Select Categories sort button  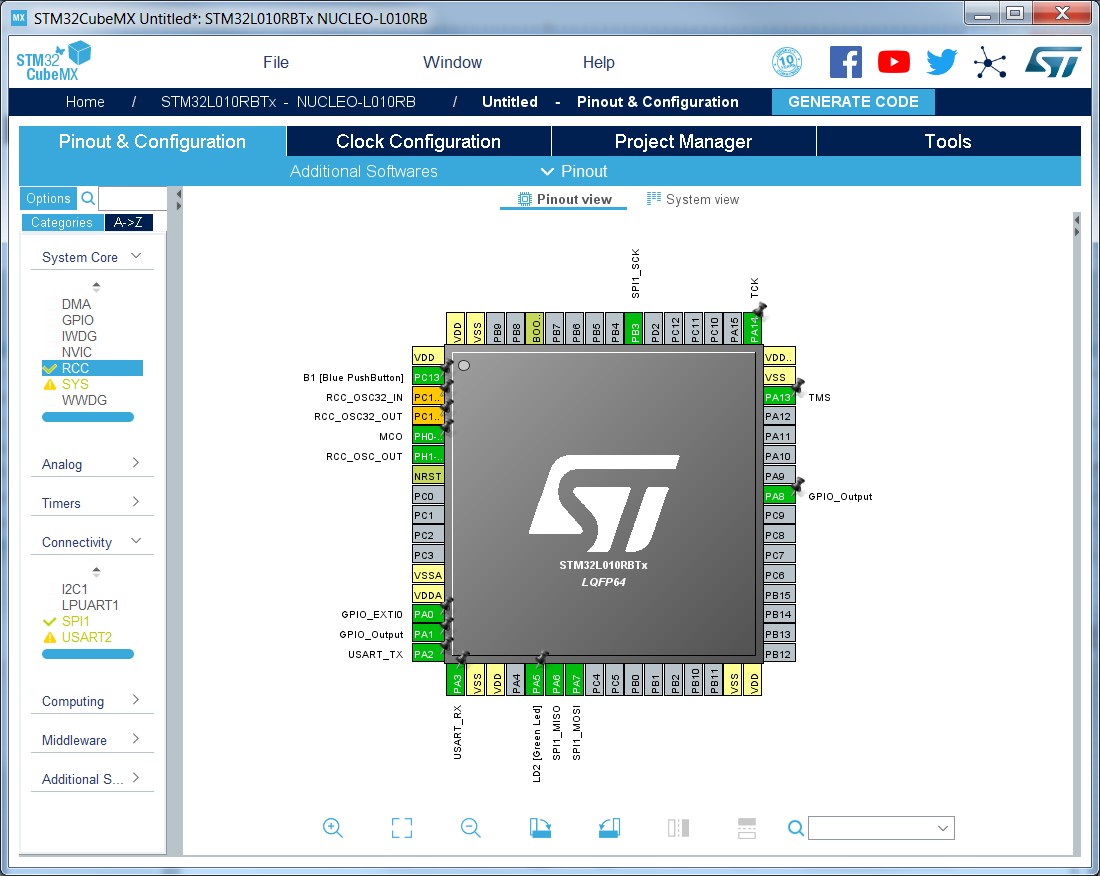(62, 222)
